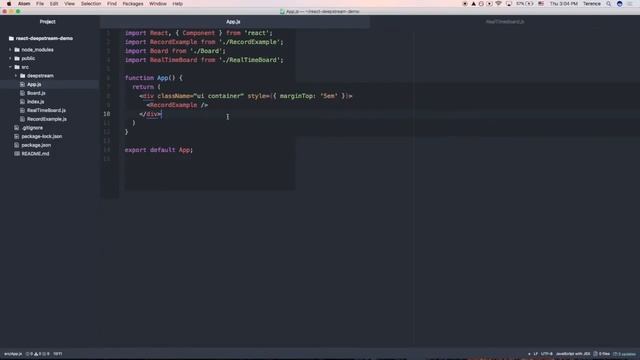Open Board.js from the tree
Image resolution: width=640 pixels, height=360 pixels.
coord(36,93)
